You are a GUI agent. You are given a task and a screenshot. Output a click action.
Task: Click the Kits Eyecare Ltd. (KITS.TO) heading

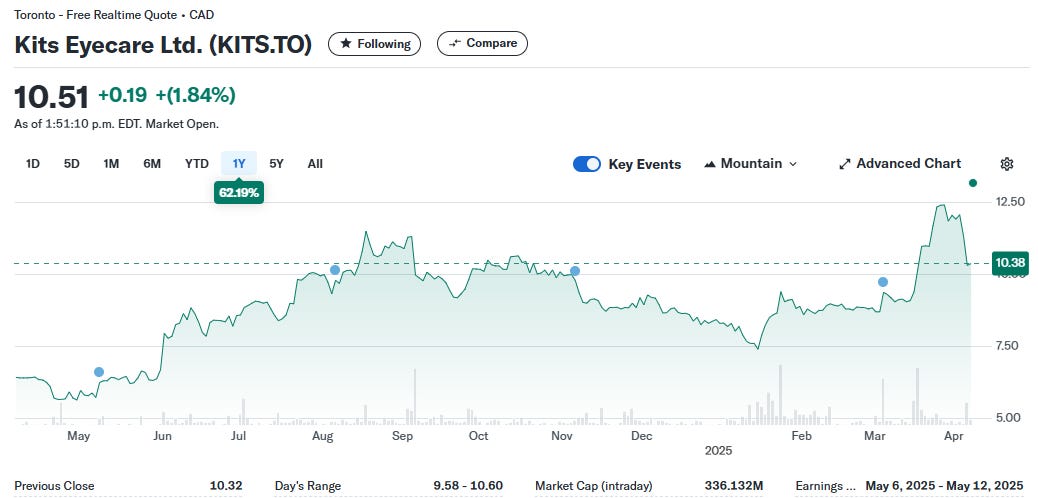pyautogui.click(x=163, y=44)
